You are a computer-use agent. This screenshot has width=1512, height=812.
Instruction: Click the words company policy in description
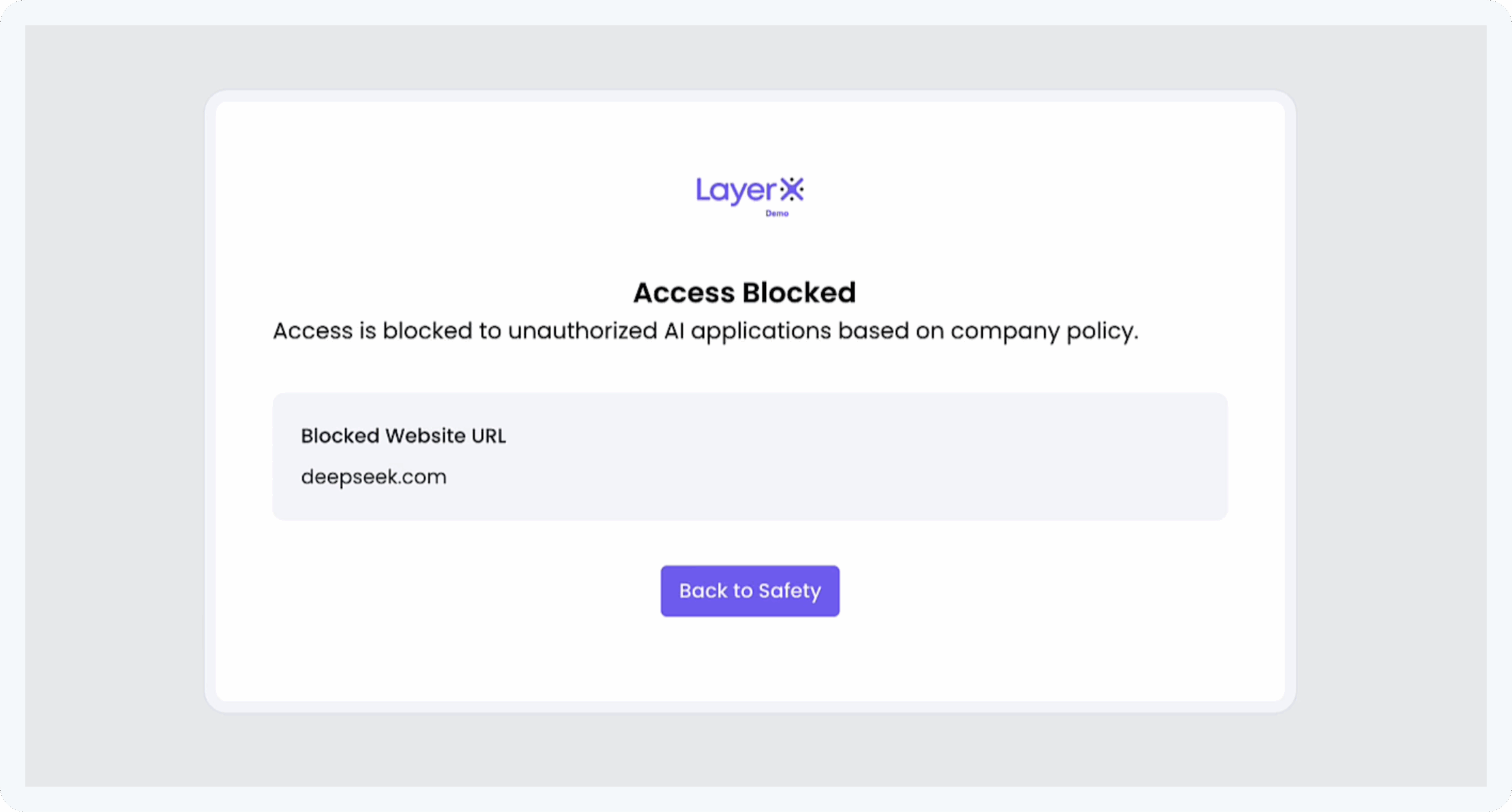point(1044,331)
